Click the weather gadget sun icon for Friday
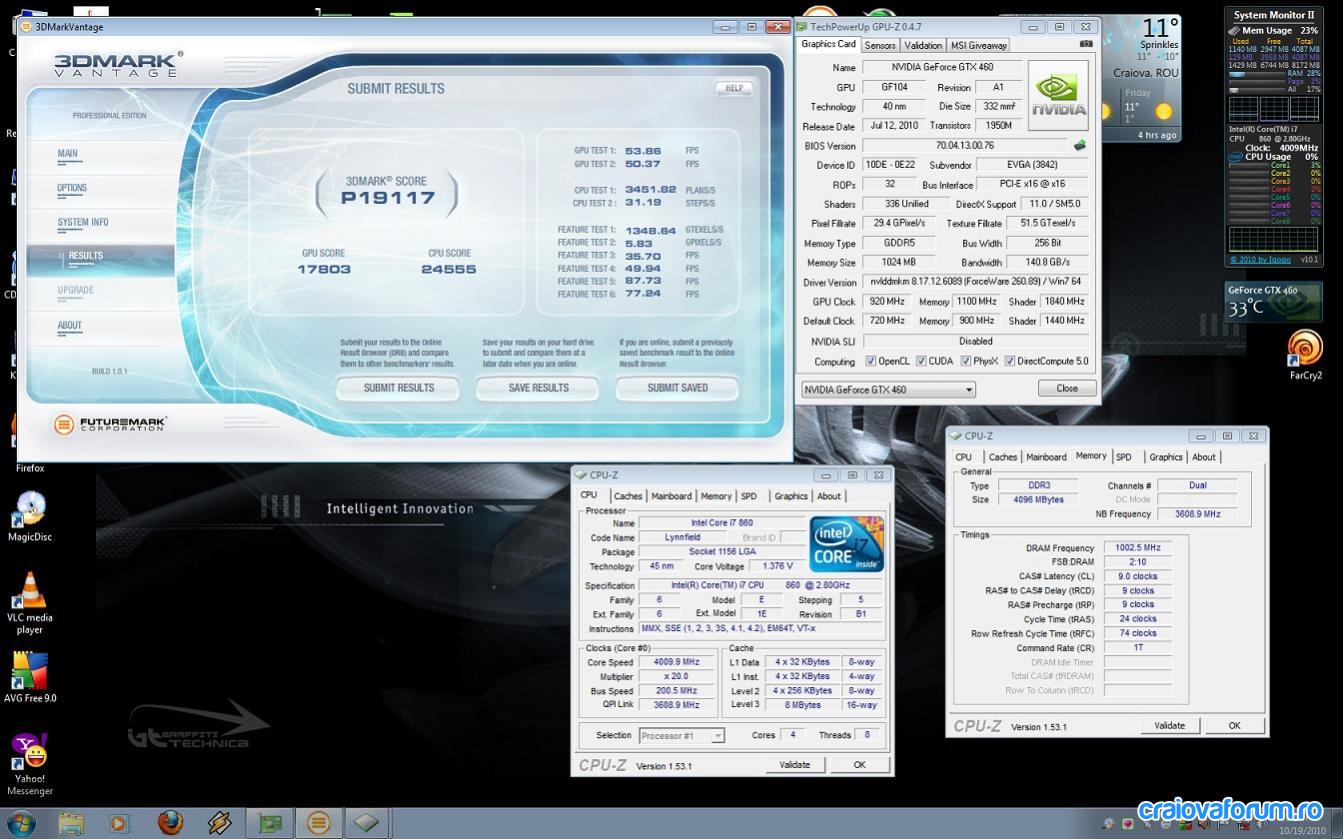Screen dimensions: 1343x839 1163,111
